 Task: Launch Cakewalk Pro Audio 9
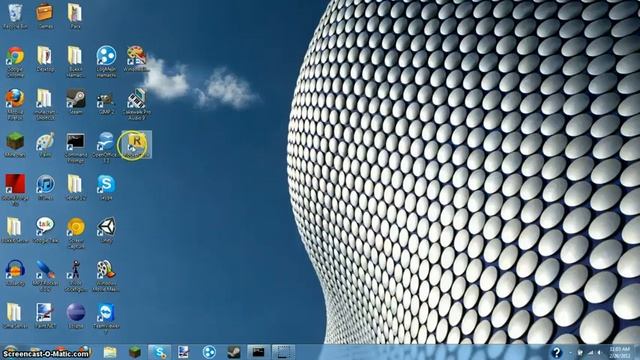(x=136, y=104)
